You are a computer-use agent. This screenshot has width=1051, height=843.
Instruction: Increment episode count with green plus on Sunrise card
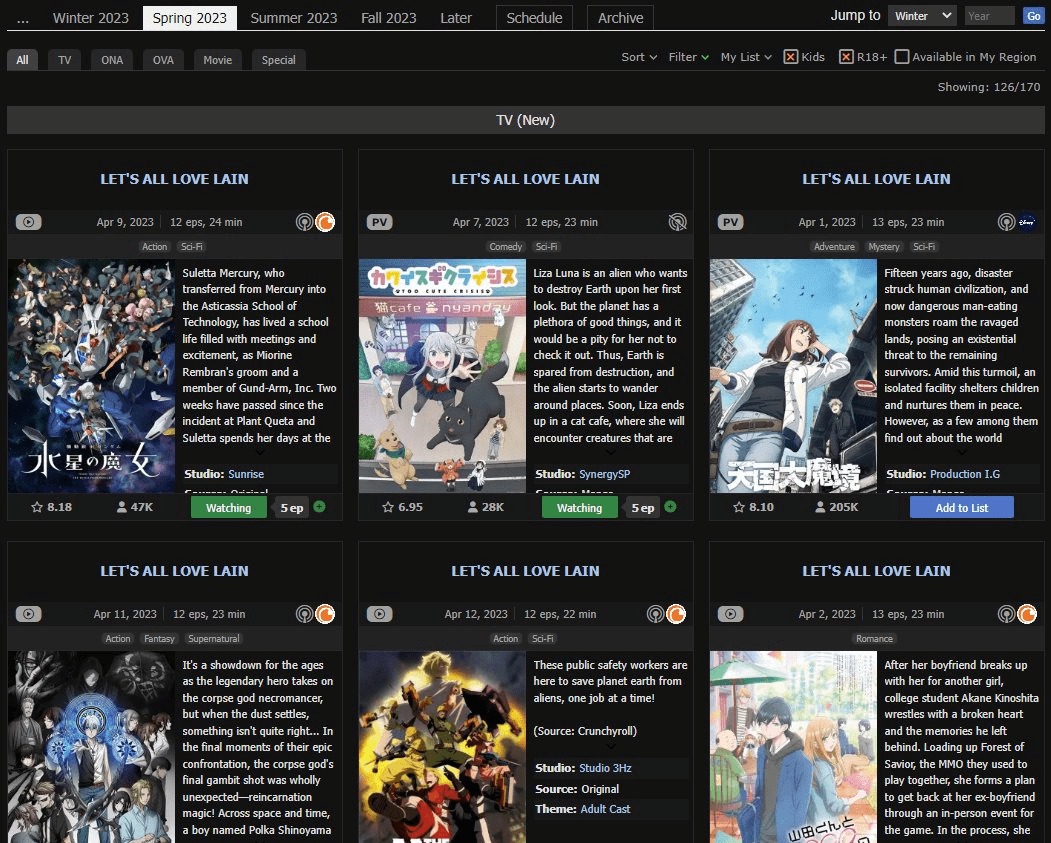[x=320, y=507]
